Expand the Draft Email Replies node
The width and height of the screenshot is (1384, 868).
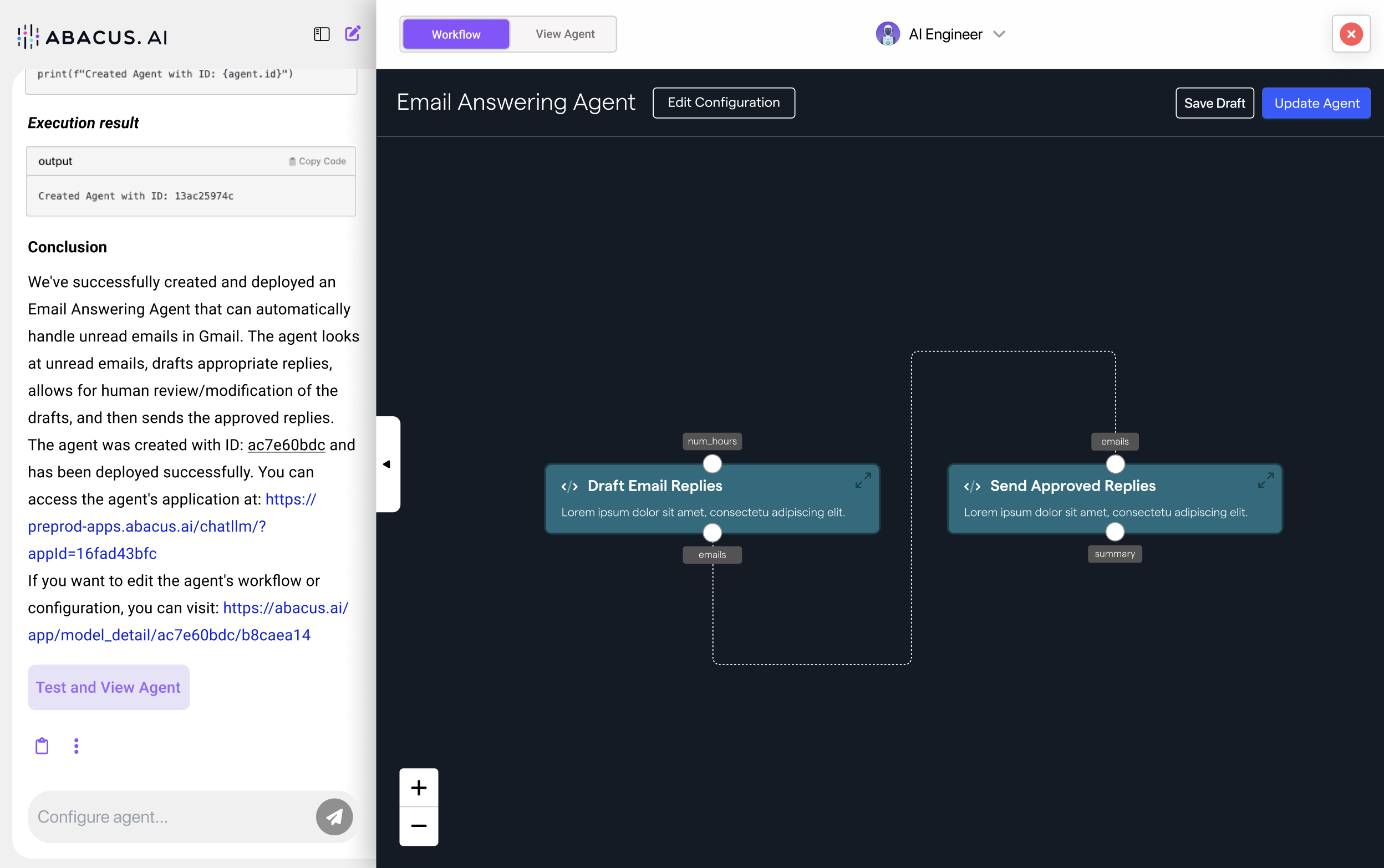coord(863,481)
